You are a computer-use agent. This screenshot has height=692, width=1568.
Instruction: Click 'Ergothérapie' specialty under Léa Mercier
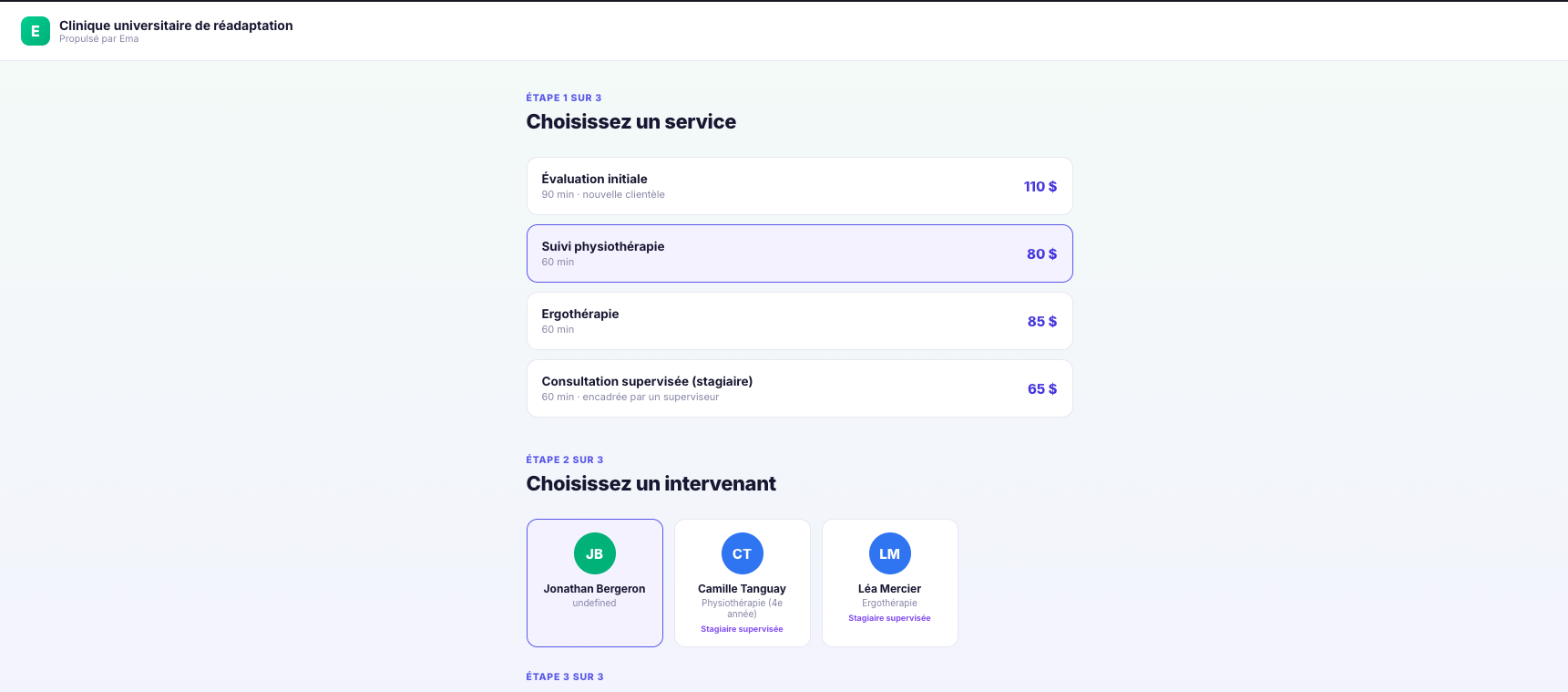(x=890, y=604)
